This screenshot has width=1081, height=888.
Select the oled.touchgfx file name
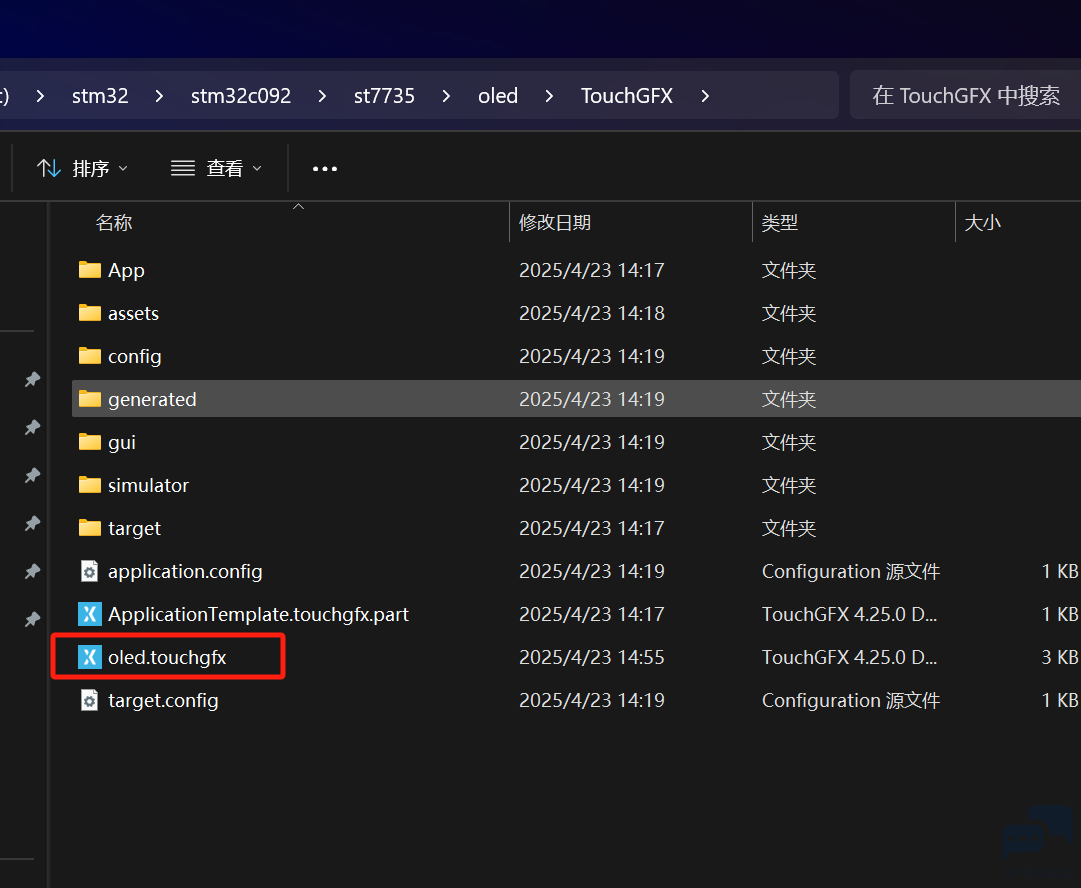[167, 658]
